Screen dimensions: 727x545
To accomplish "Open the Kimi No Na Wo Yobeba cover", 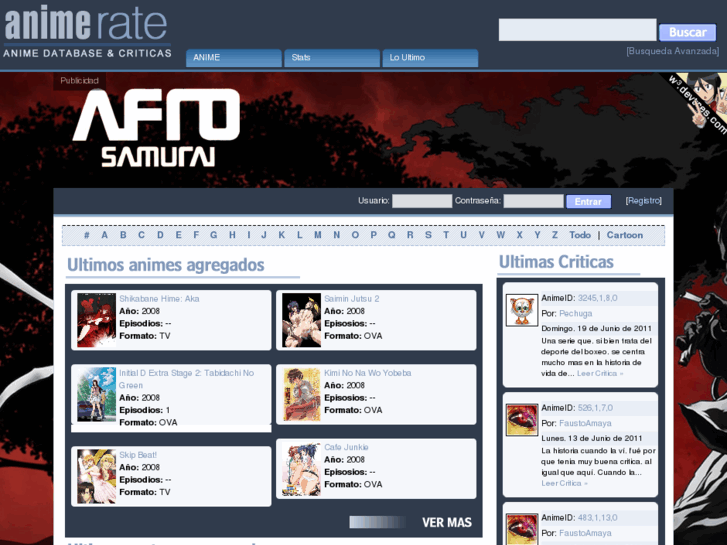I will click(x=301, y=394).
